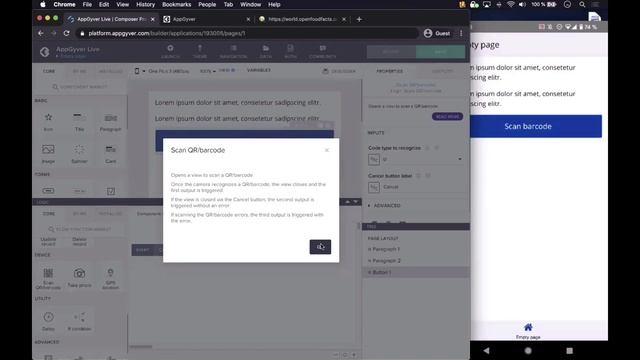Select the Installed tab in the logic panel
640x360 pixels.
tap(111, 213)
